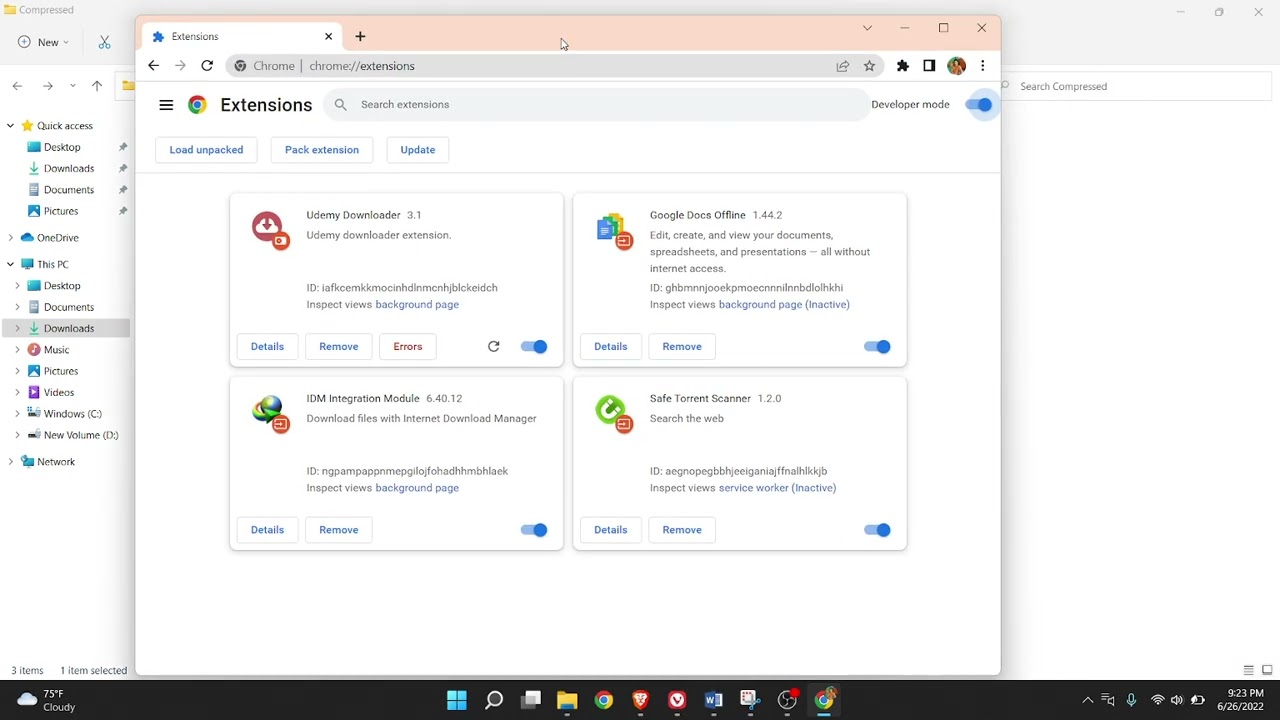Click the IDM Integration Module icon

pos(269,413)
